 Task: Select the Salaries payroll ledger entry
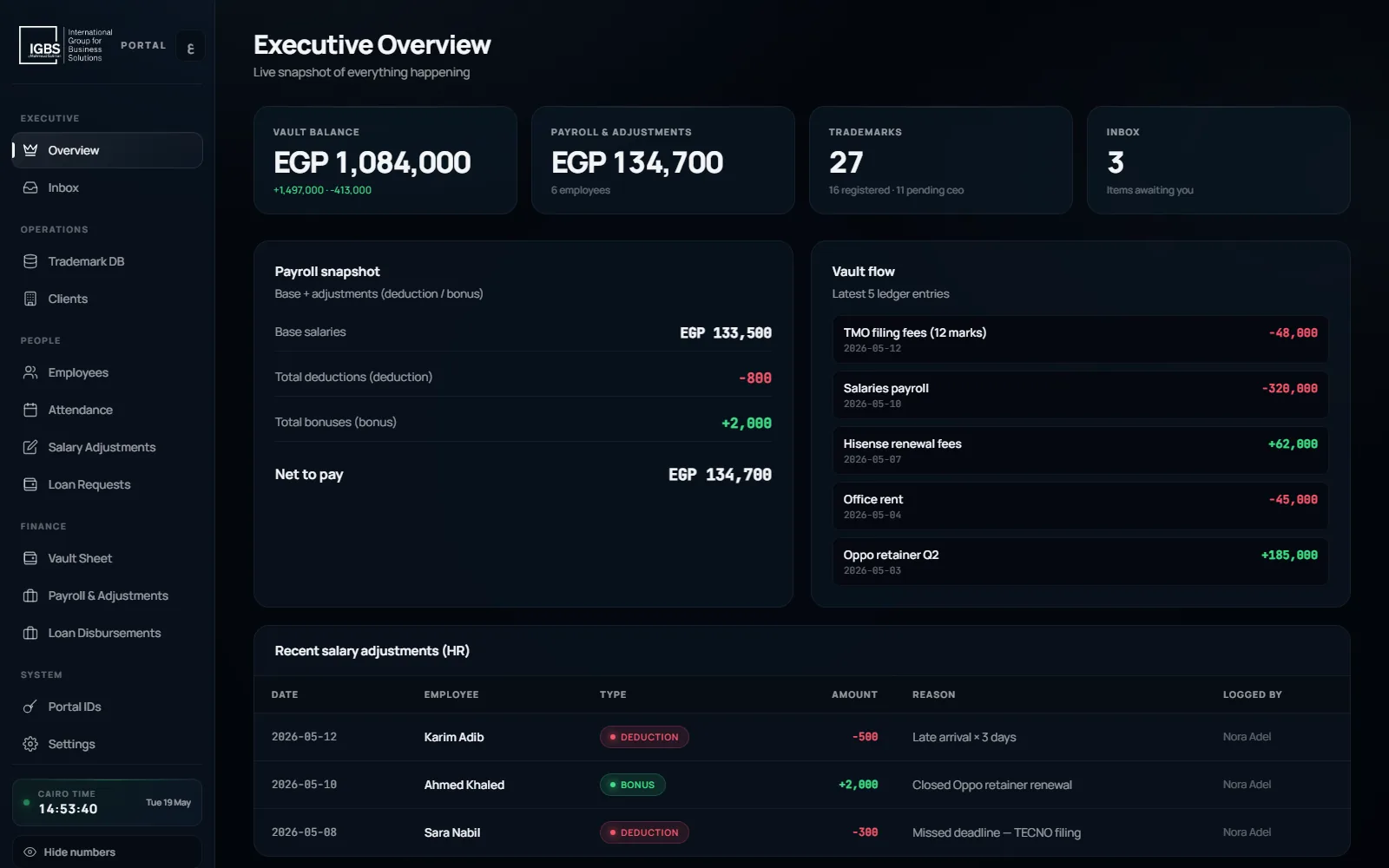click(1080, 395)
